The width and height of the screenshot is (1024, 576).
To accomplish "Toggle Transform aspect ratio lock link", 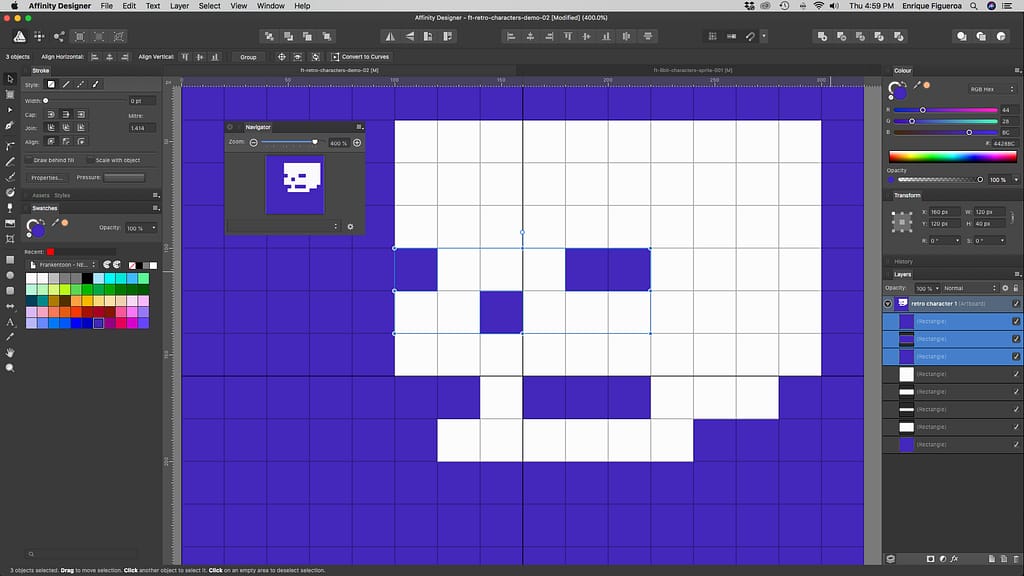I will click(x=1013, y=217).
